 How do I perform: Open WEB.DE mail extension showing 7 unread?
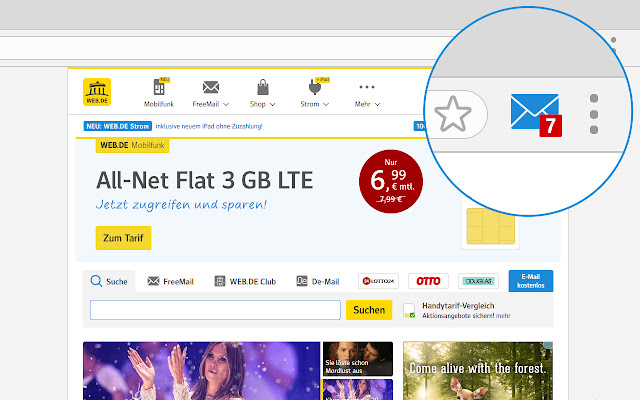coord(536,115)
